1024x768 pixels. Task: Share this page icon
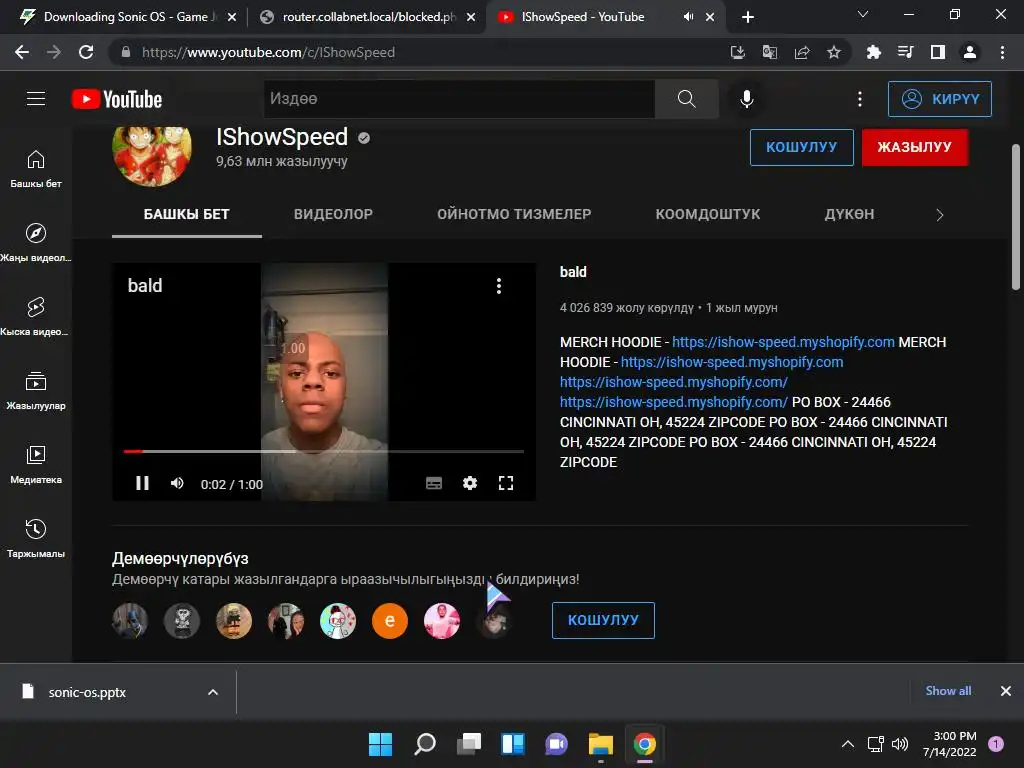(x=802, y=52)
